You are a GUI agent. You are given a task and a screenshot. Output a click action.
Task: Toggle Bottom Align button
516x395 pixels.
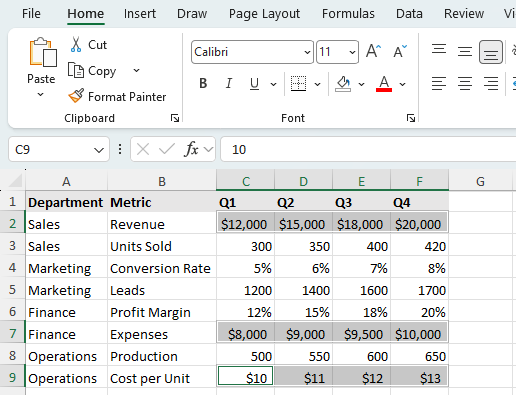coord(491,52)
